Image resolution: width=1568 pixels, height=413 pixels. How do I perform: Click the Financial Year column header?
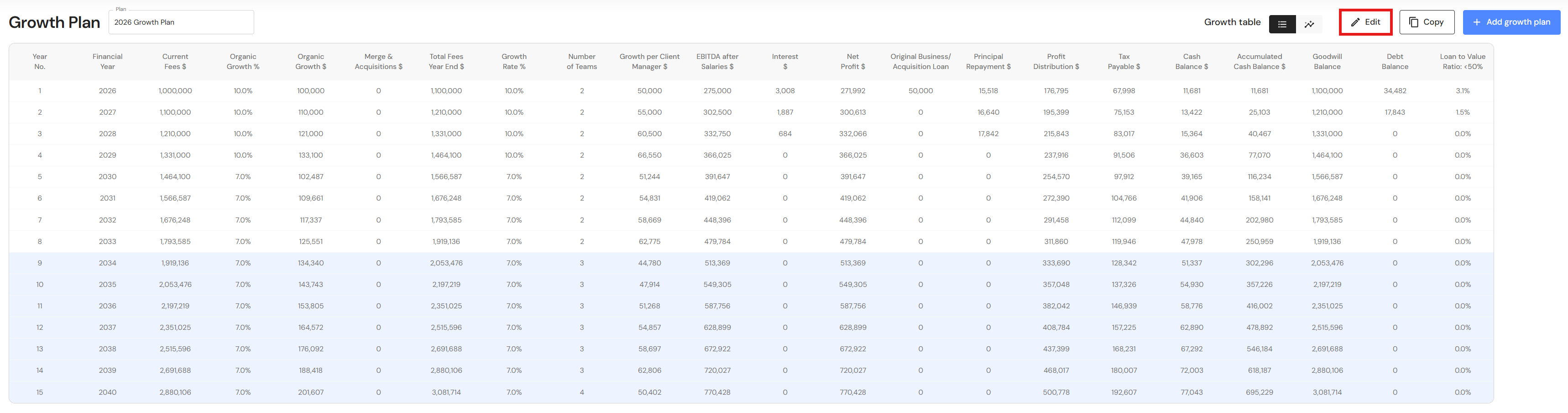(x=107, y=62)
